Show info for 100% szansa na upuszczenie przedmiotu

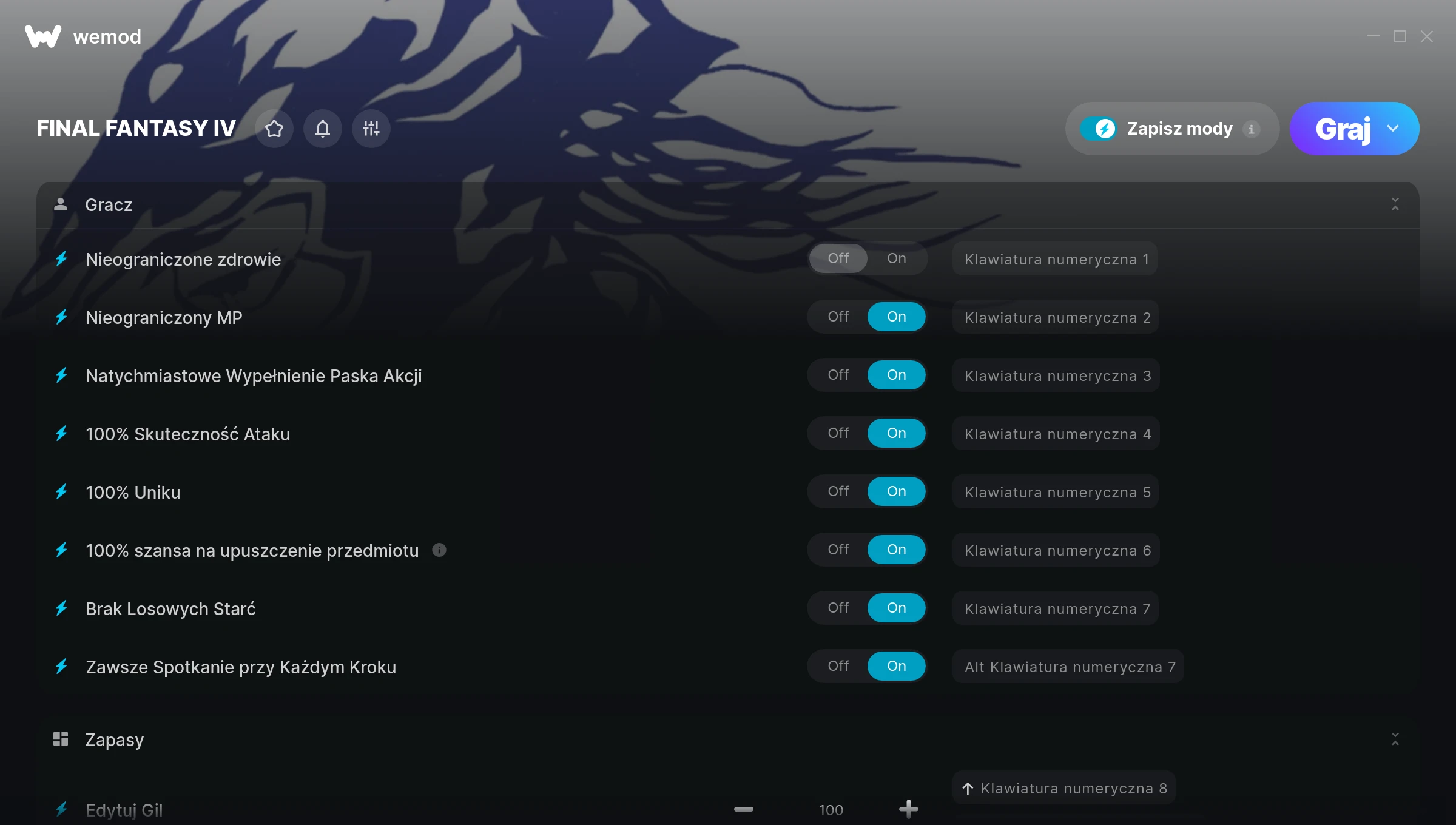(x=439, y=550)
